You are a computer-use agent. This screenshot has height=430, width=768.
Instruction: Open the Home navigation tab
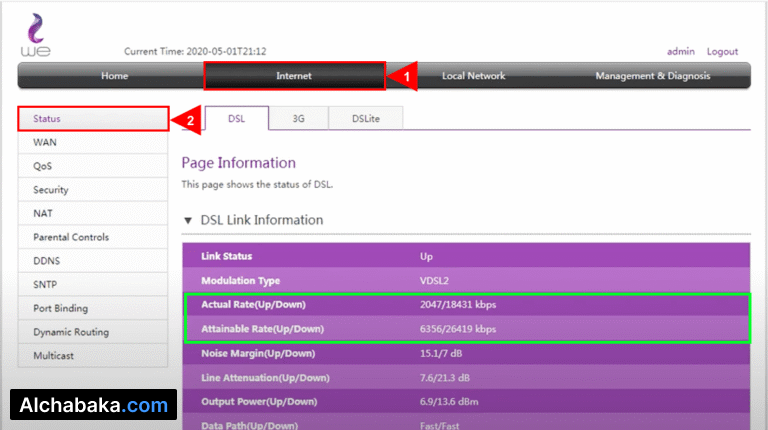[114, 76]
